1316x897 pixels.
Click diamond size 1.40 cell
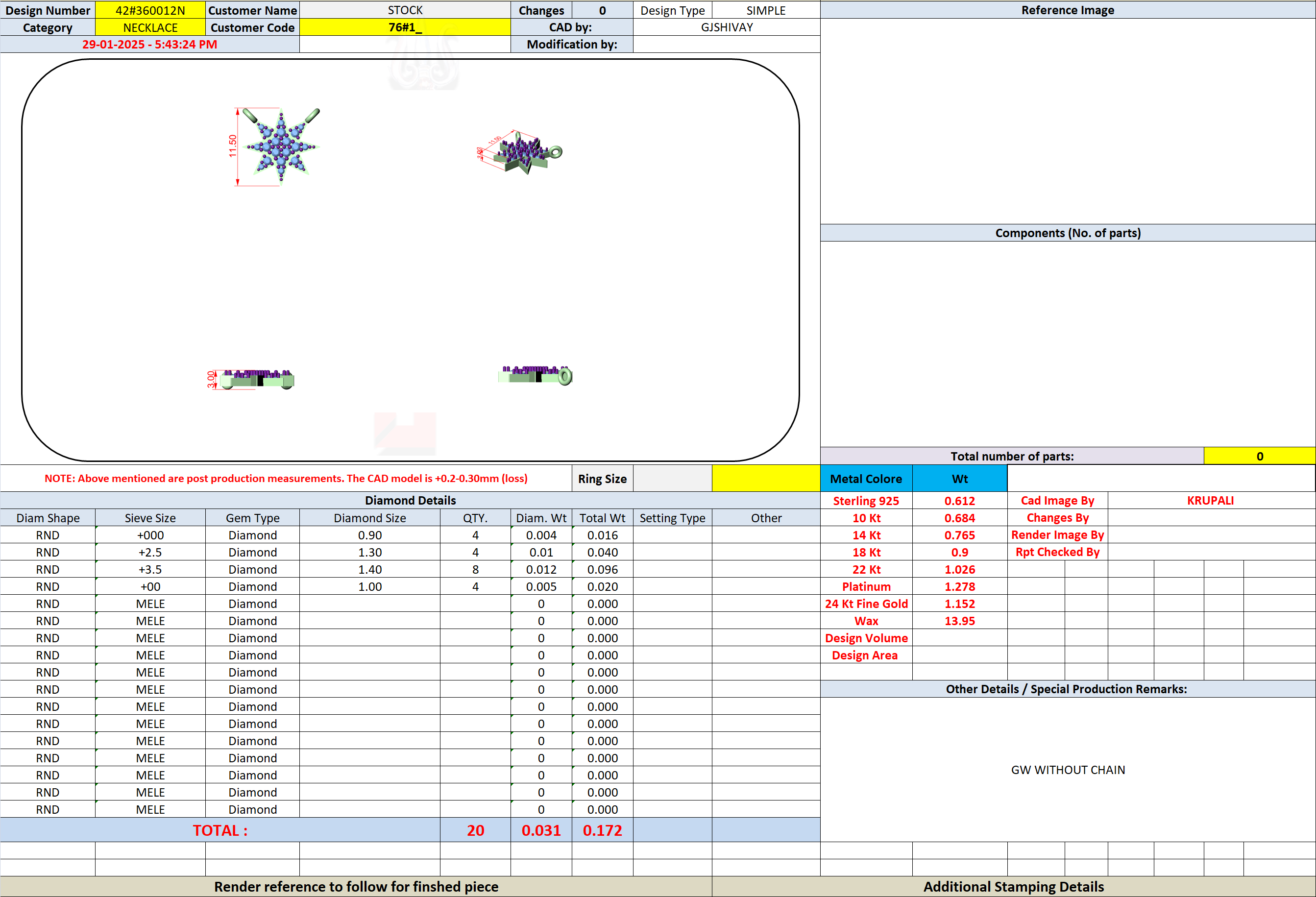(x=370, y=569)
